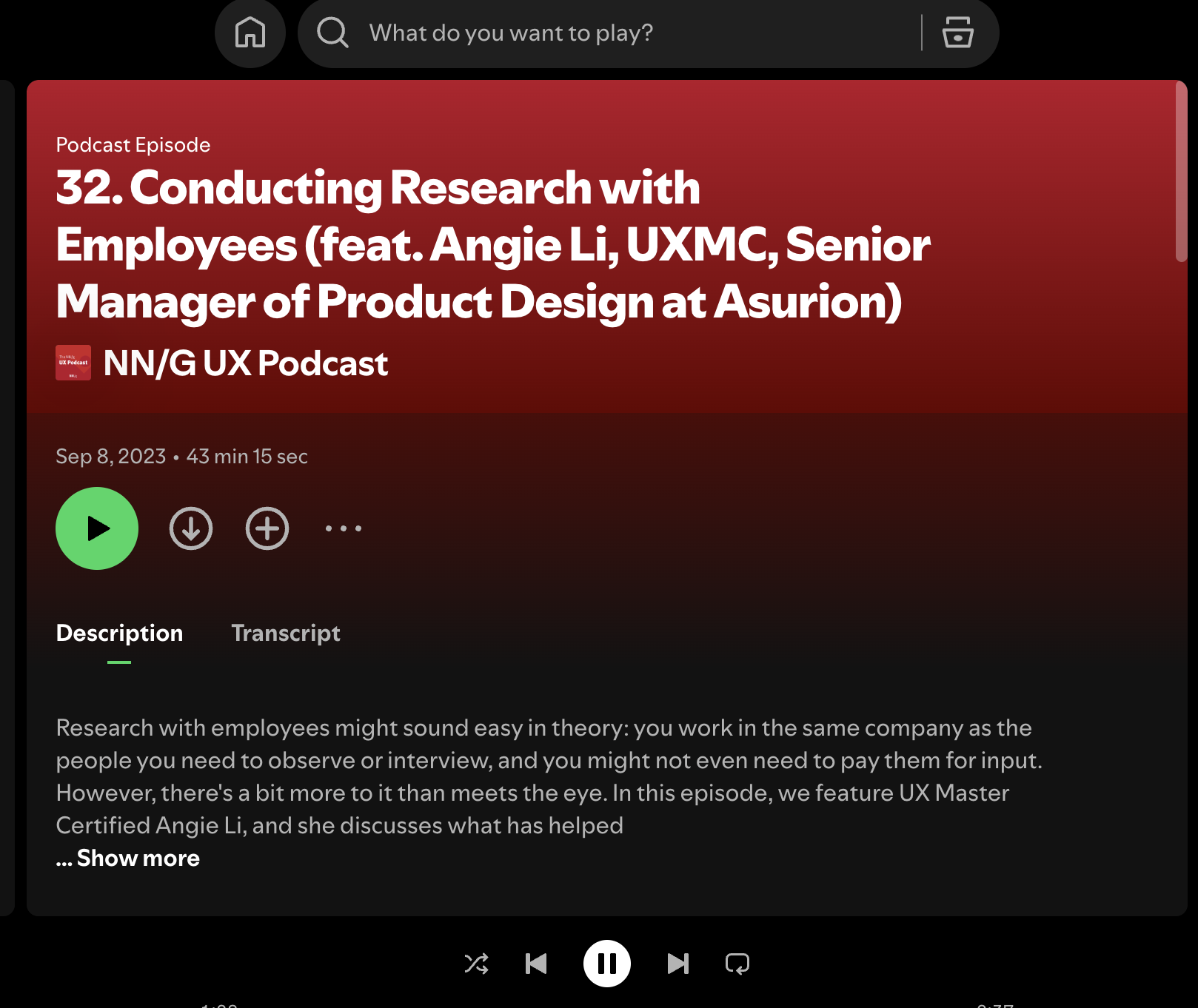Screen dimensions: 1198x1008
Task: Skip to the previous track
Action: click(536, 964)
